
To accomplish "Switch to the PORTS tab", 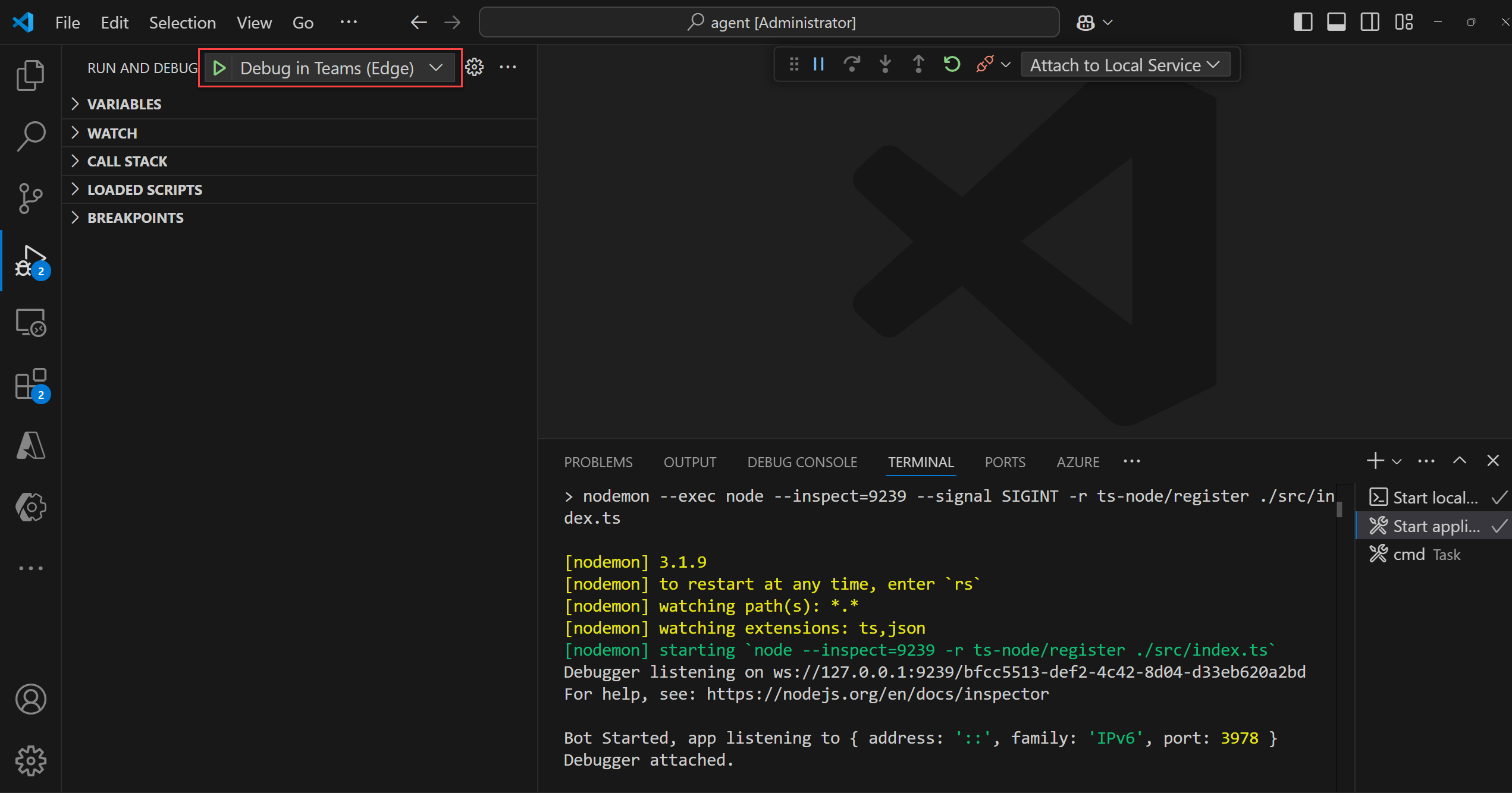I will 1005,462.
